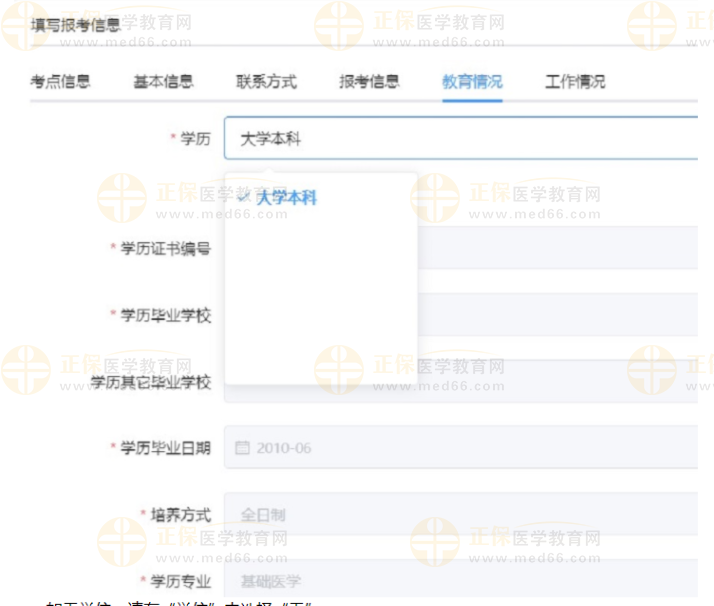Image resolution: width=714 pixels, height=606 pixels.
Task: Click the 培养方式 field label
Action: (x=180, y=515)
